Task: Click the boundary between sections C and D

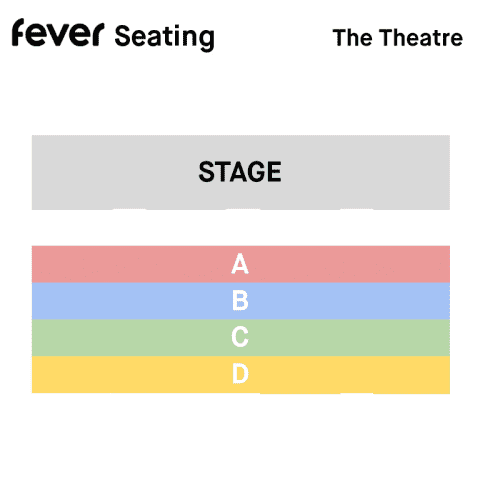Action: [241, 356]
